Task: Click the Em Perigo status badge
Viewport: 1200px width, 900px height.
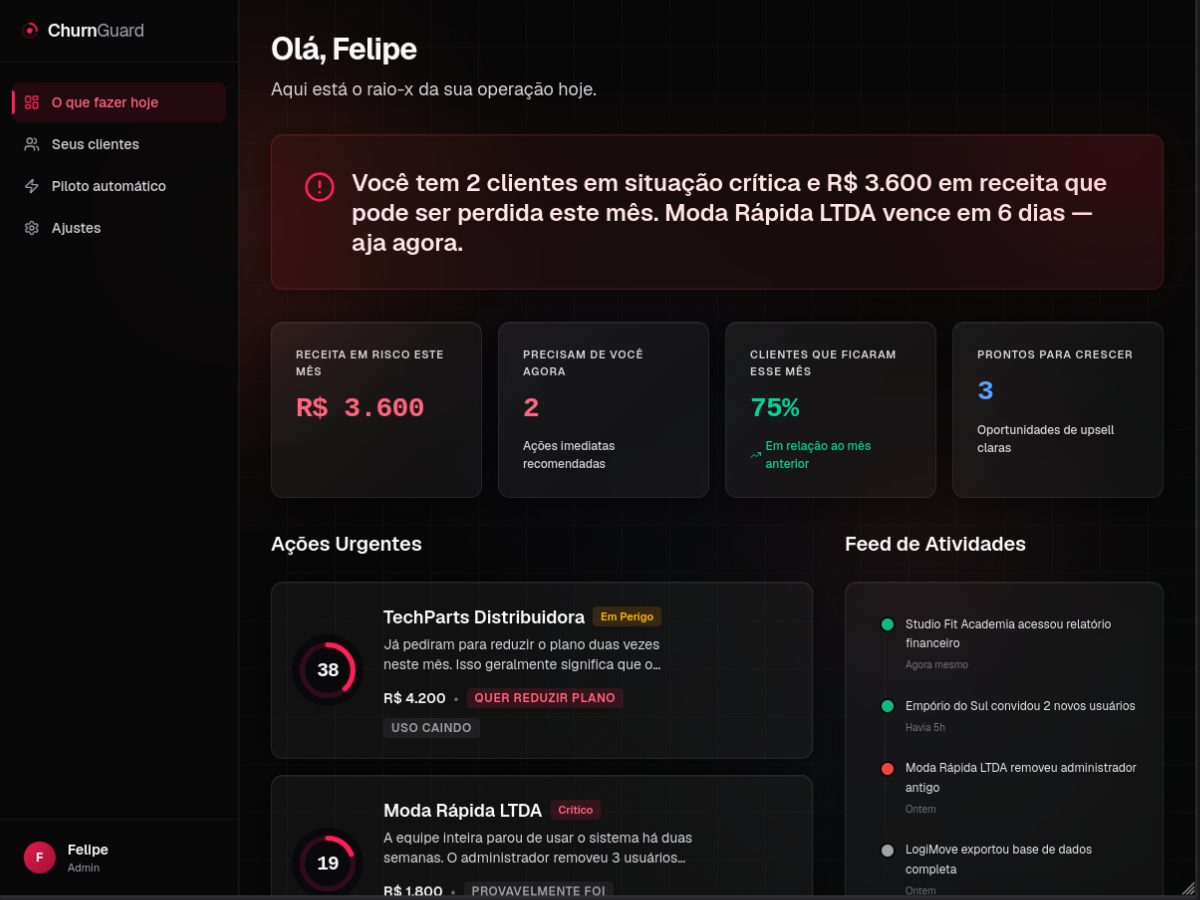Action: (x=627, y=617)
